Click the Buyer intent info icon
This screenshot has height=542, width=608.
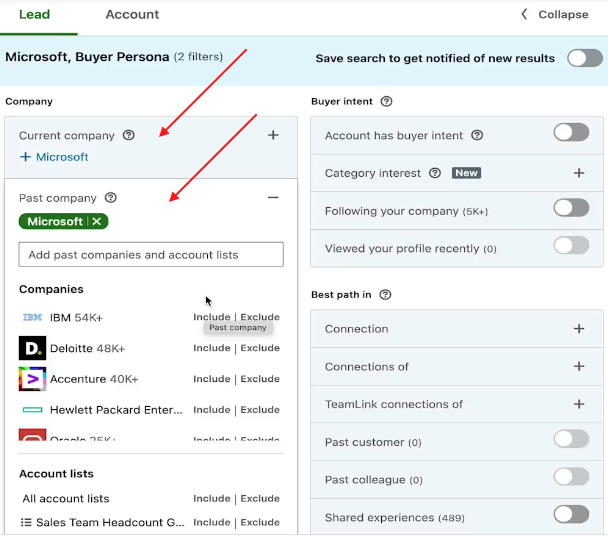tap(387, 102)
